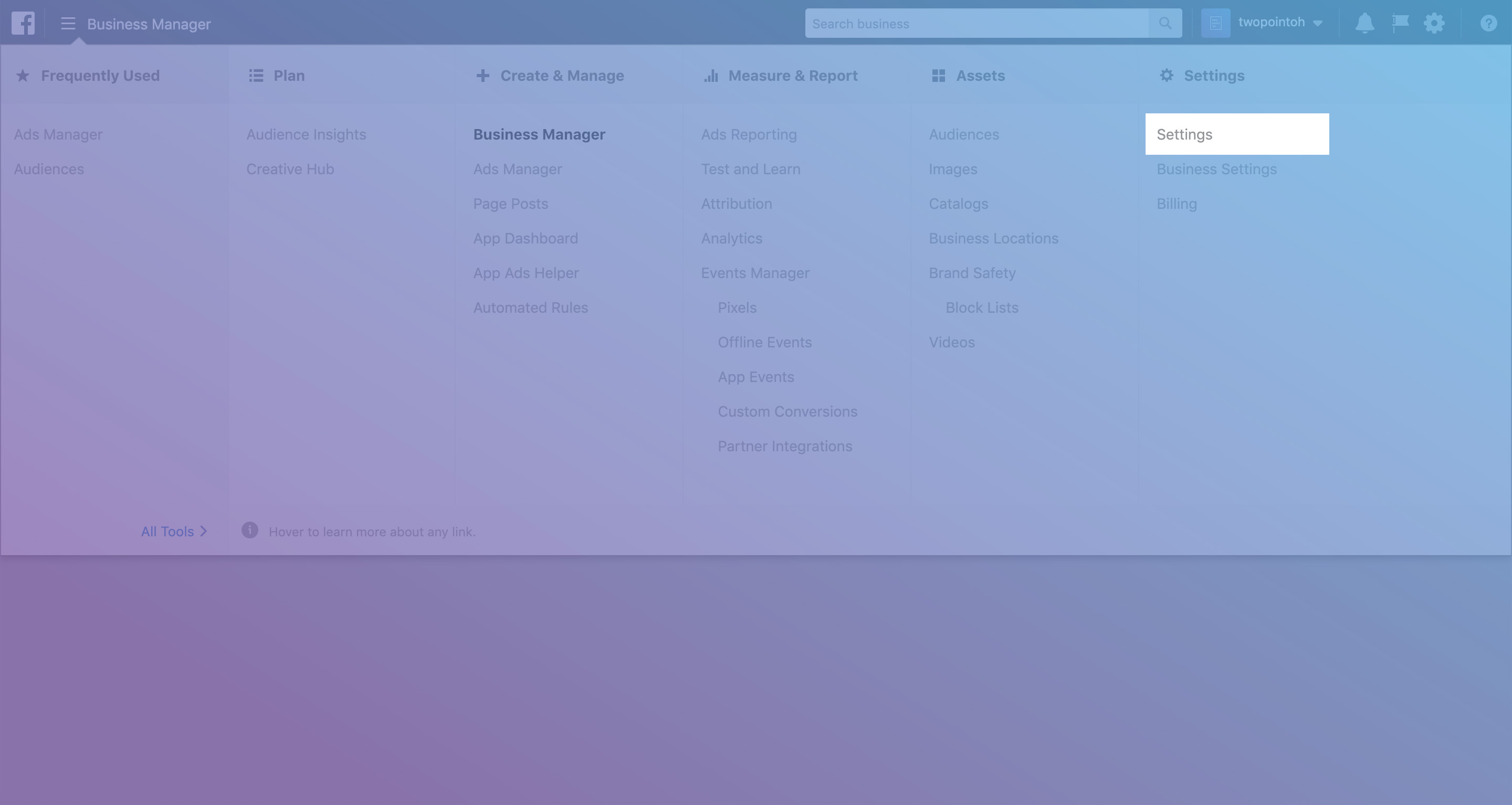Screen dimensions: 1512x805
Task: Click the help question mark icon
Action: pyautogui.click(x=1488, y=24)
